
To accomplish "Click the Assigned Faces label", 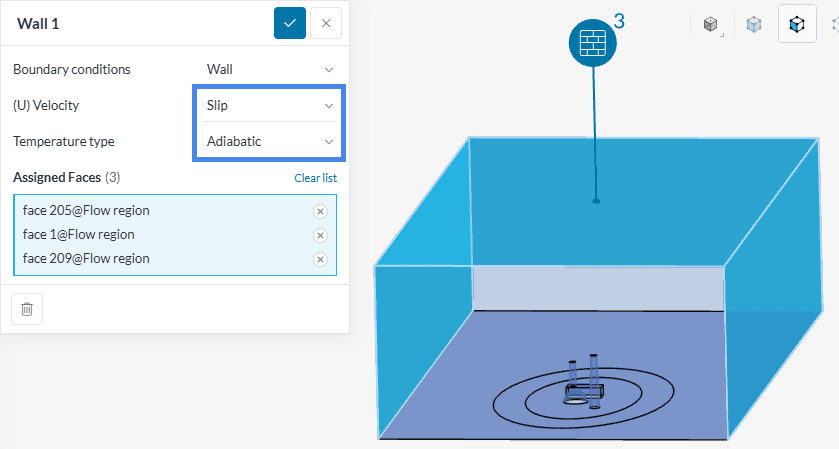I will pos(57,178).
